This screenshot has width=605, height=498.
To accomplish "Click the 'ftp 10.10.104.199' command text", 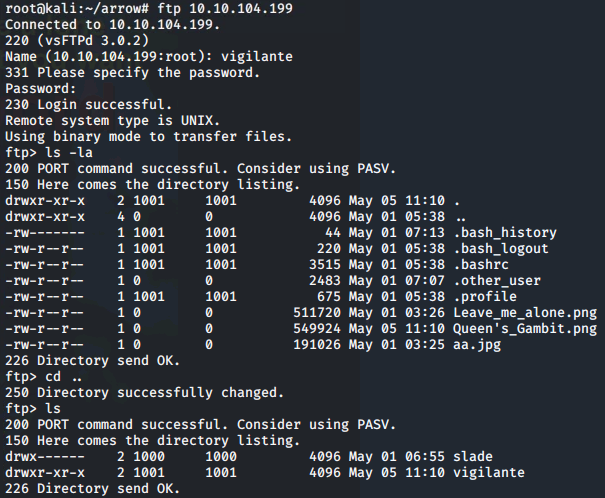I will (225, 8).
